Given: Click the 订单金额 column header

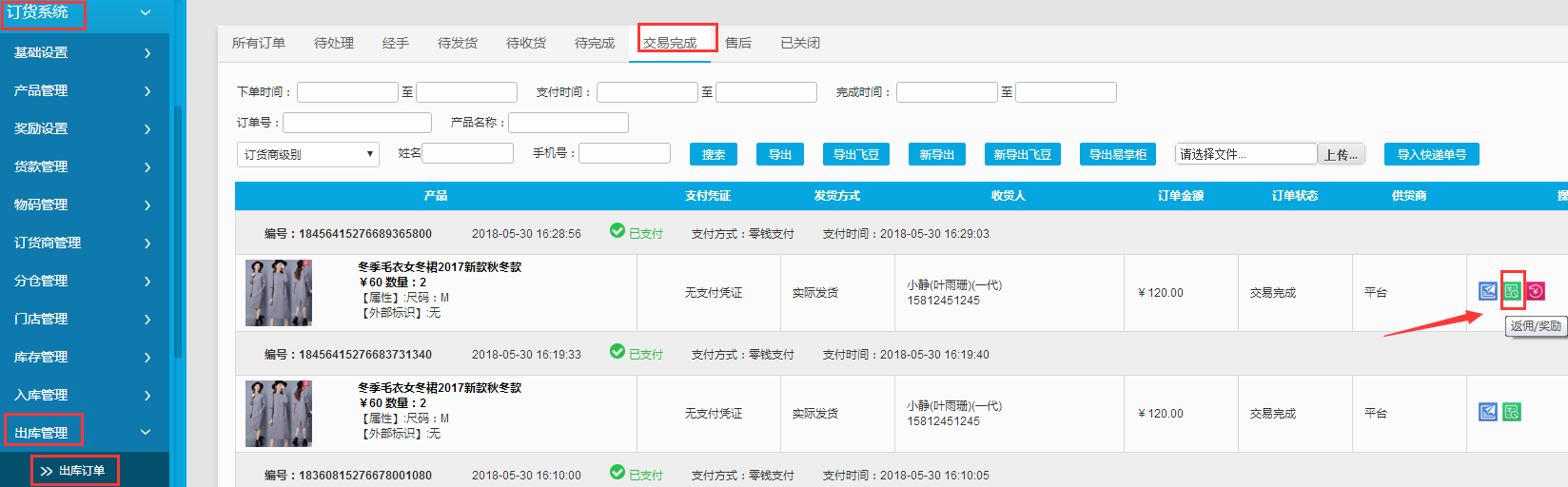Looking at the screenshot, I should (x=1181, y=196).
